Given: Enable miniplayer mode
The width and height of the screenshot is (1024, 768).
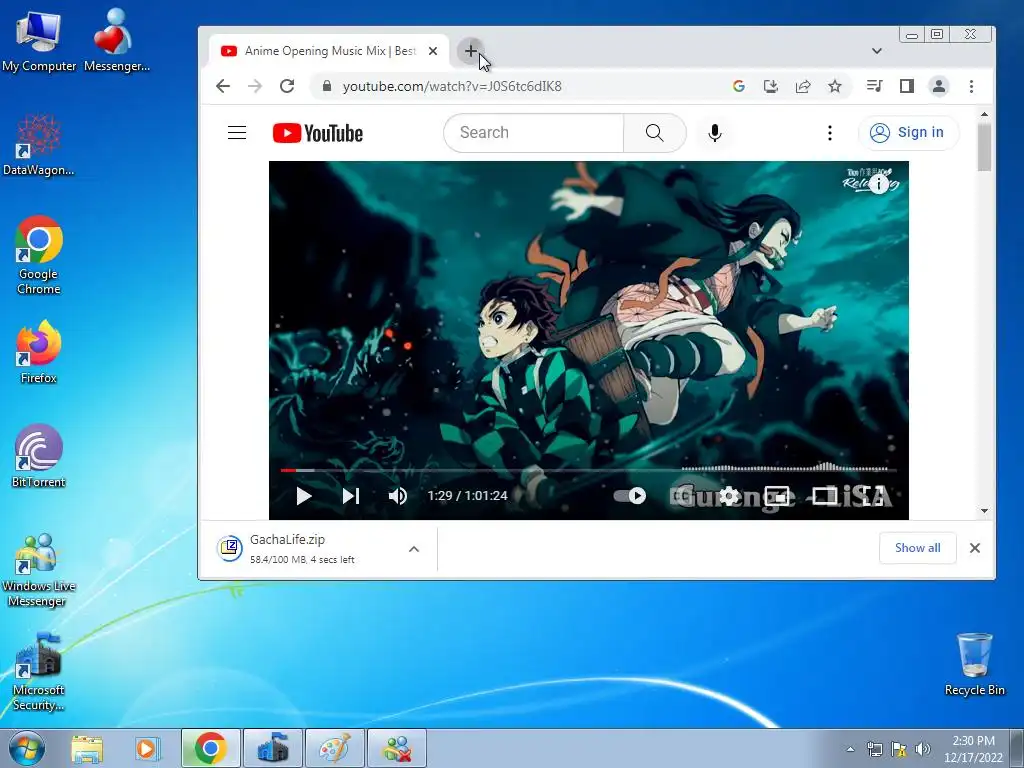Looking at the screenshot, I should [x=776, y=496].
